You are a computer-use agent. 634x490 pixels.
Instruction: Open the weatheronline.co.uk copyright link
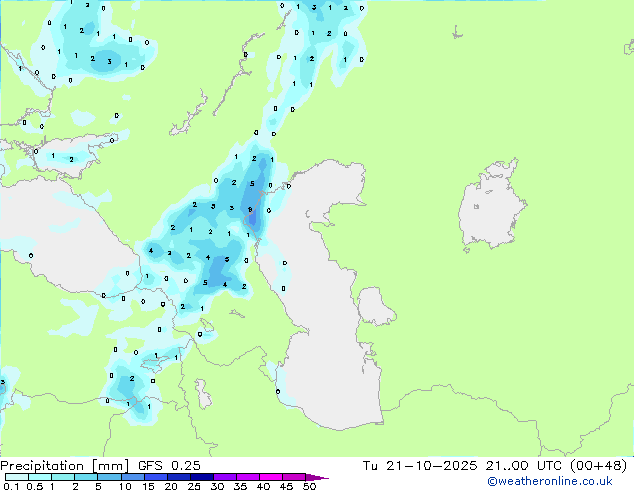(x=549, y=481)
